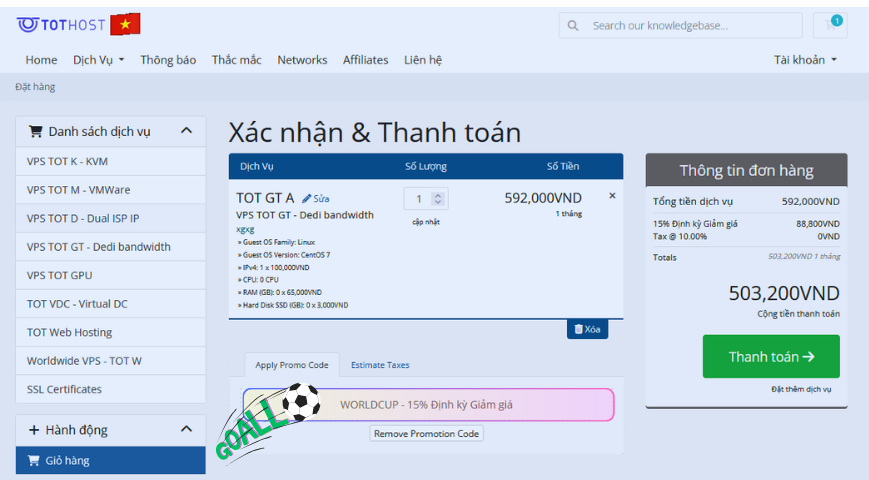Select SSL Certificates category

click(111, 389)
